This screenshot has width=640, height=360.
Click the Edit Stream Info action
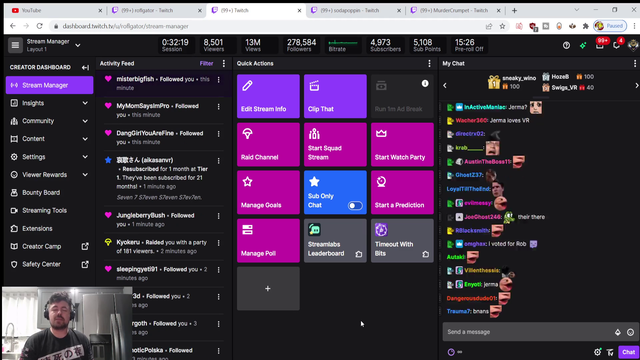coord(268,96)
